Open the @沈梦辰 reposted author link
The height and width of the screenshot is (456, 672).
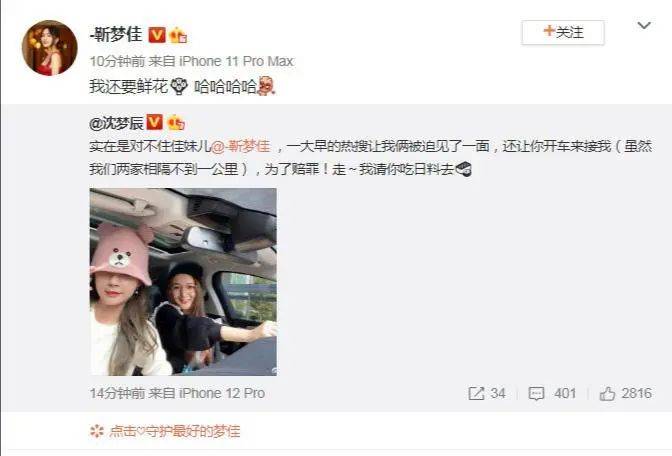tap(117, 123)
